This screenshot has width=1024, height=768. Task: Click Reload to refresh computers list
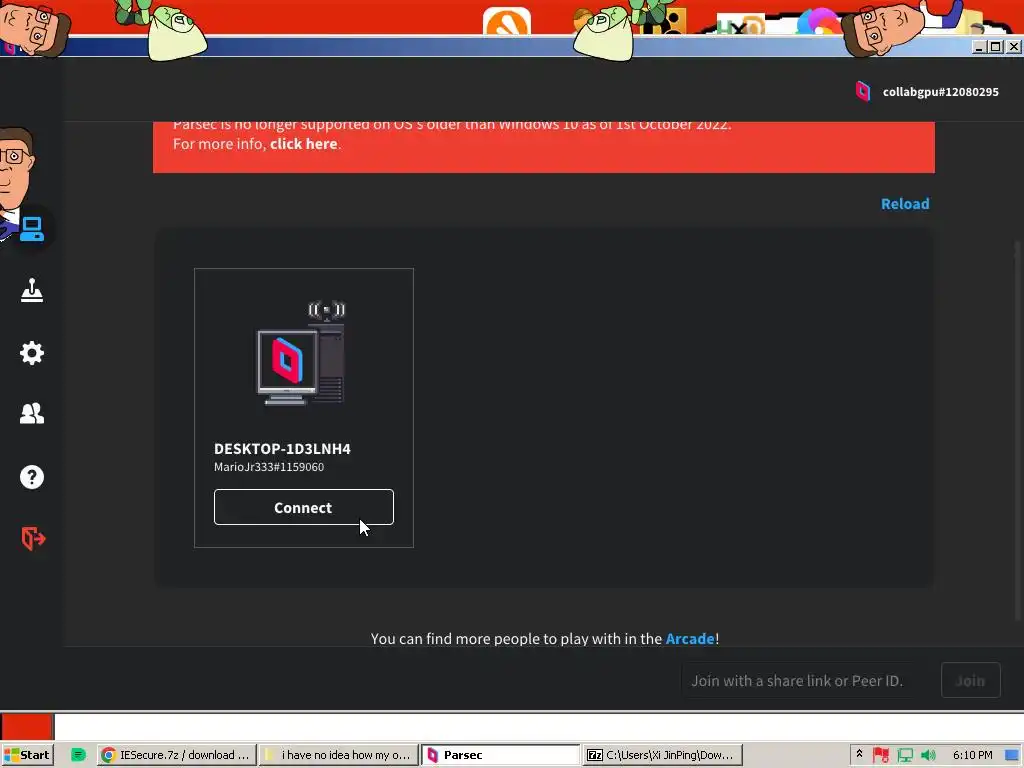pos(904,204)
